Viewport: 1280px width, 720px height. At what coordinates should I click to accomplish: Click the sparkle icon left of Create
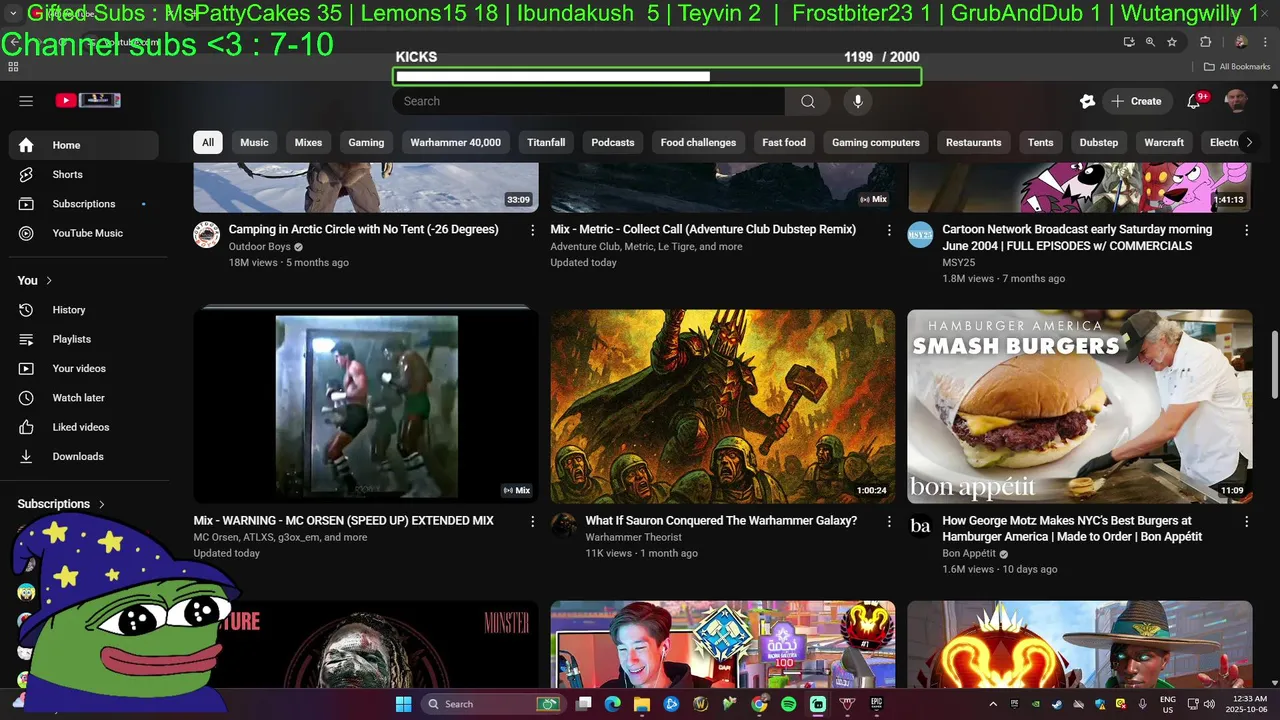tap(1087, 101)
